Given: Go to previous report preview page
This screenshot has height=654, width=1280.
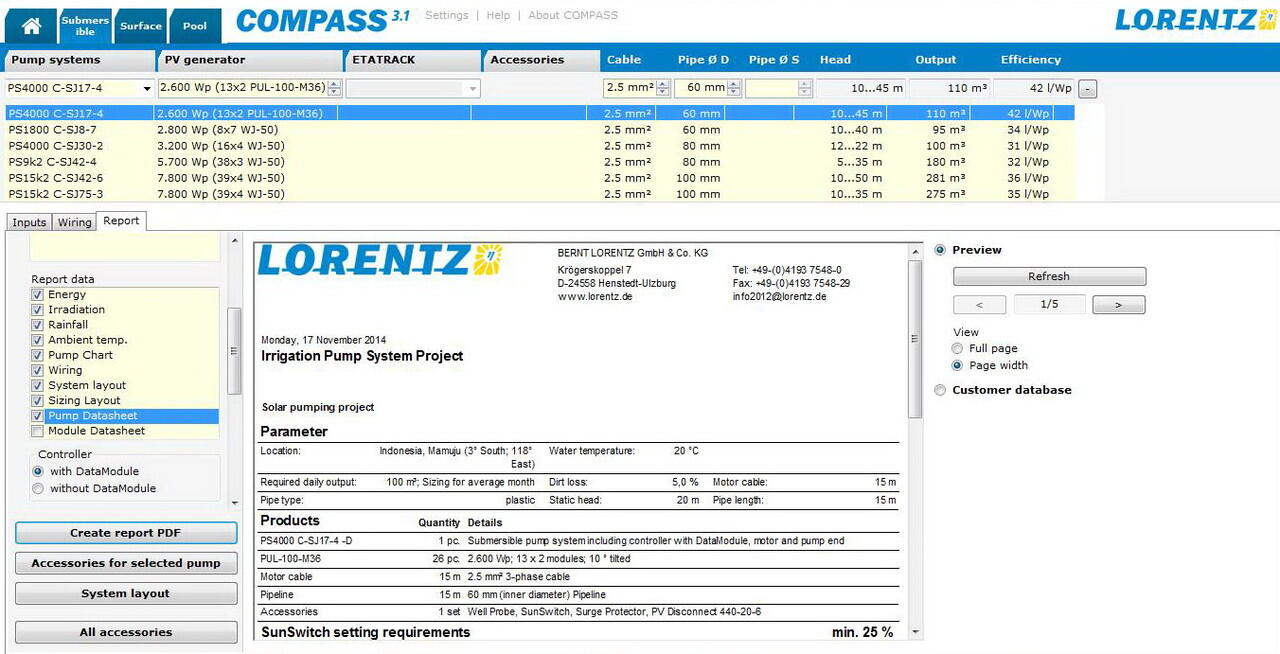Looking at the screenshot, I should 978,304.
